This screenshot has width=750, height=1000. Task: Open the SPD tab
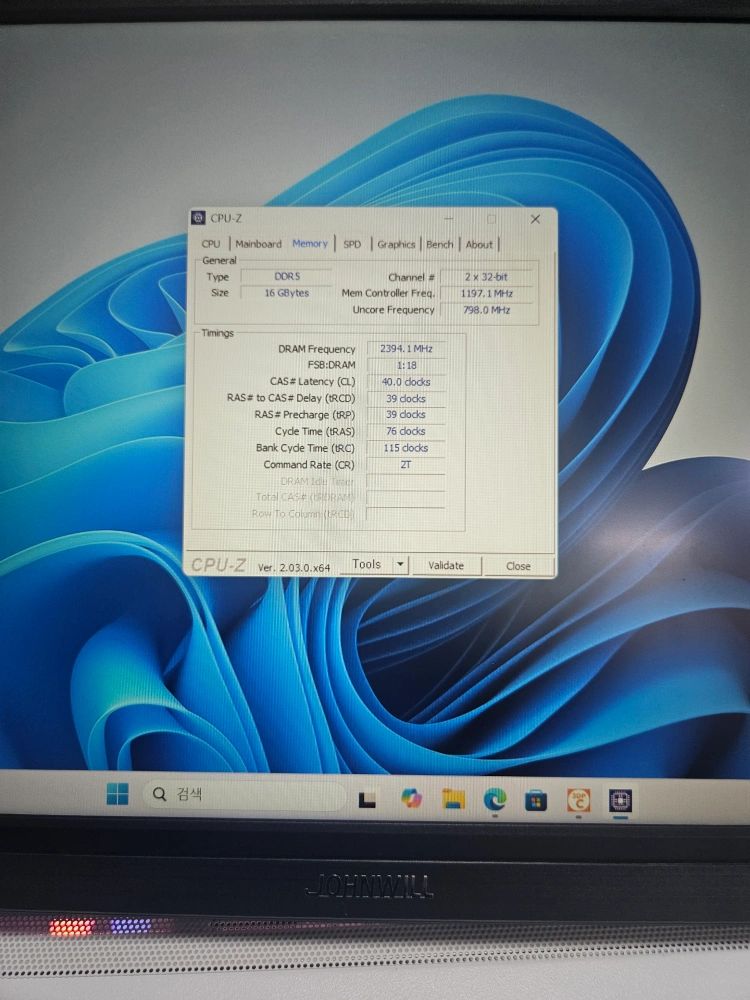click(352, 244)
